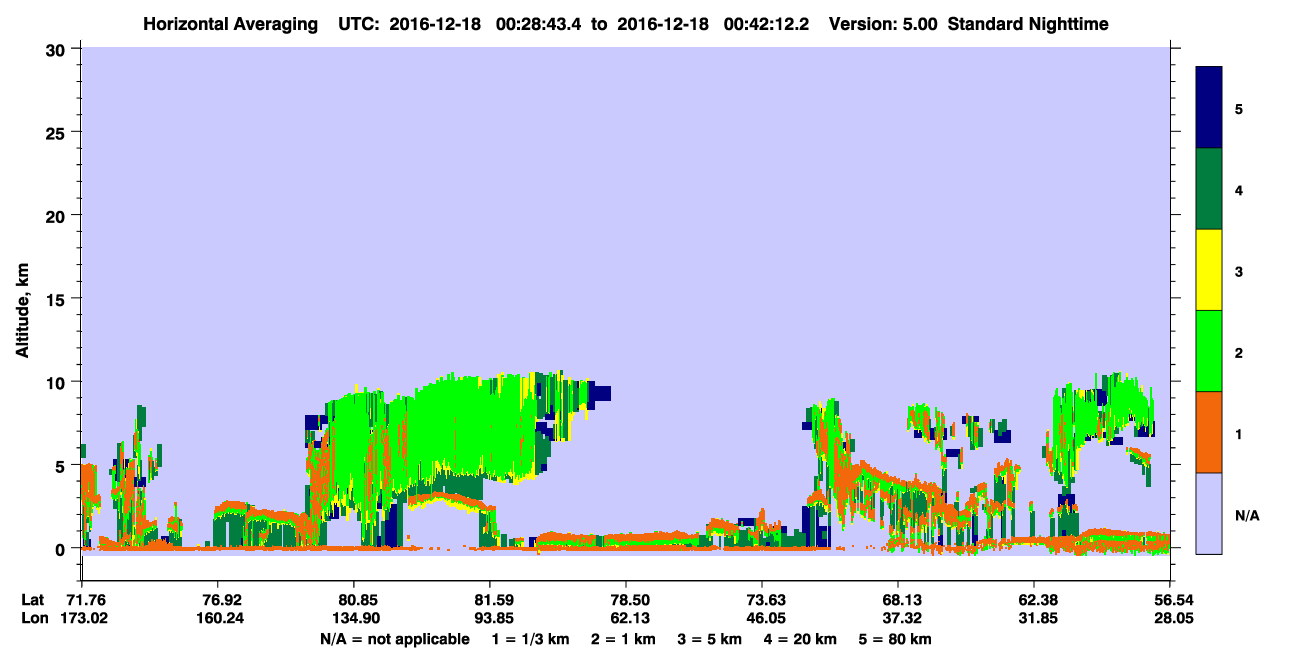Click the colorbar label N/A

click(1247, 516)
